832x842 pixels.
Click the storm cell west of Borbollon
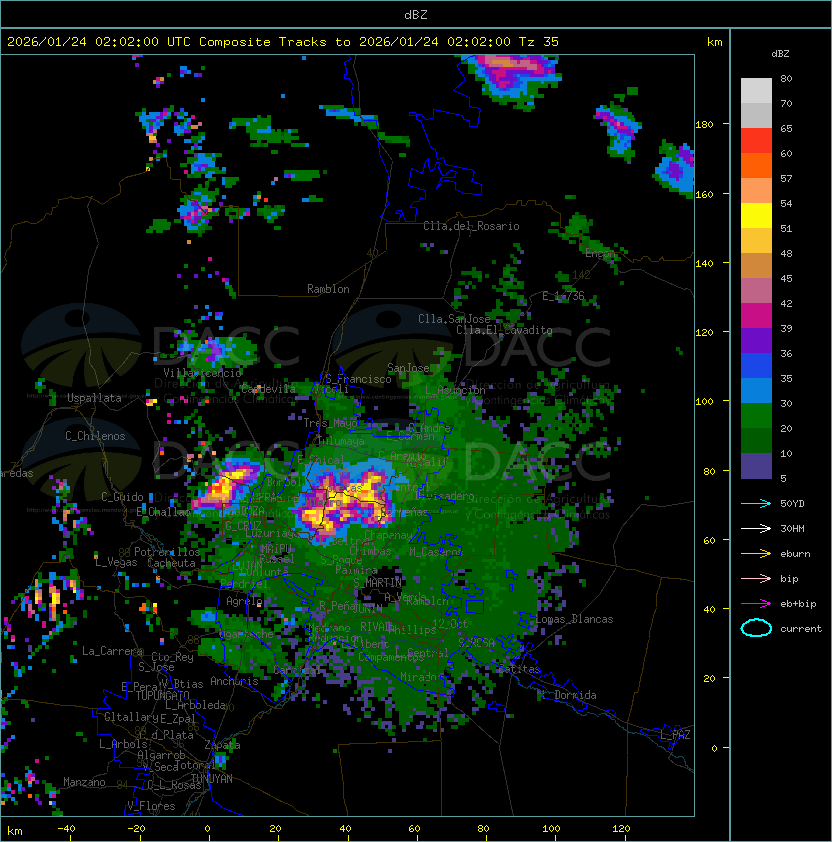[x=227, y=485]
